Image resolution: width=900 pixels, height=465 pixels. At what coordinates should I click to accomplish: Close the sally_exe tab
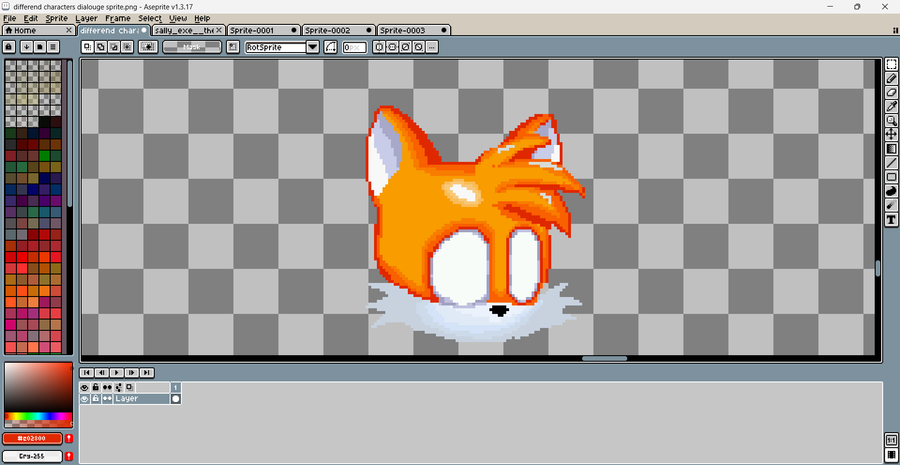pos(219,30)
